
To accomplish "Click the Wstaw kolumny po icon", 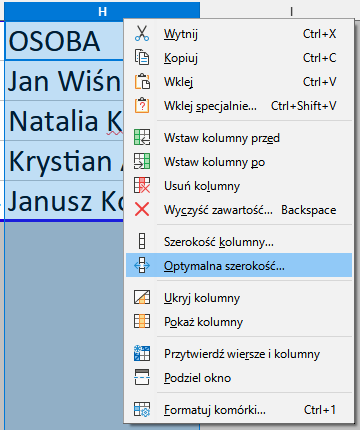I will click(142, 162).
